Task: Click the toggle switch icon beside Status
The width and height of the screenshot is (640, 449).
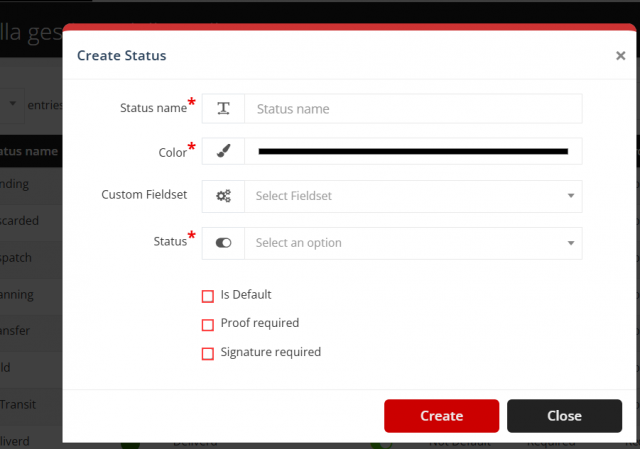Action: tap(223, 243)
